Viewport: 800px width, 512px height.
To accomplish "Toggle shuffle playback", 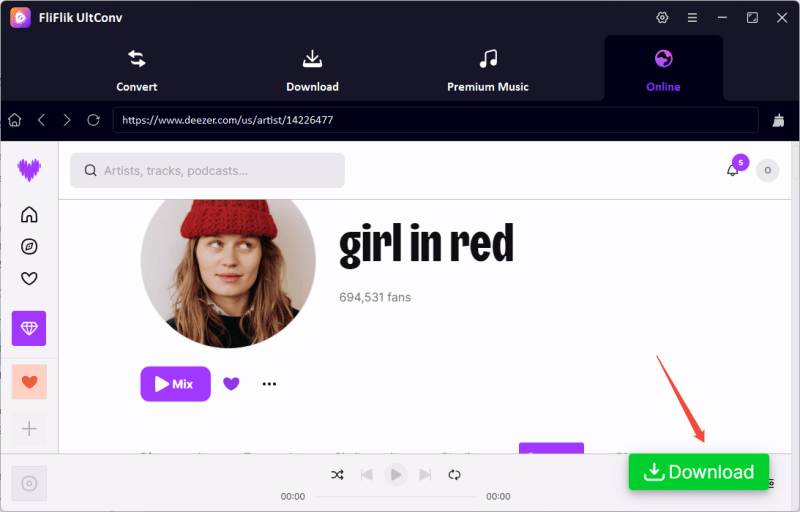I will pyautogui.click(x=338, y=475).
